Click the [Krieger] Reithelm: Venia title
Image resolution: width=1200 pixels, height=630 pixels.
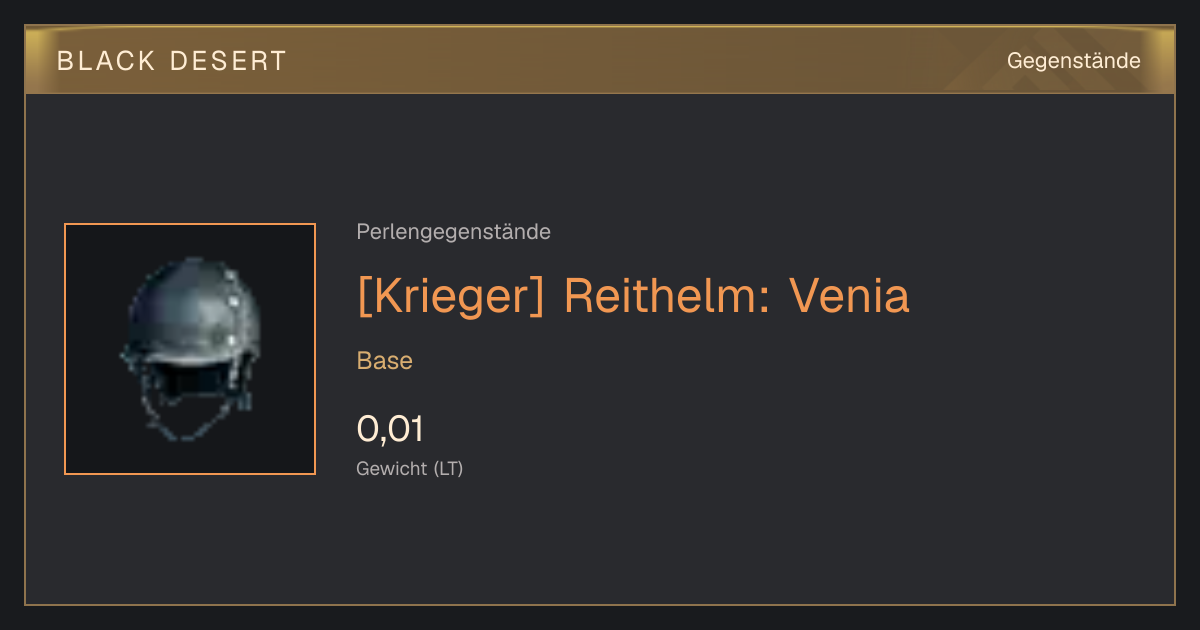(x=633, y=296)
